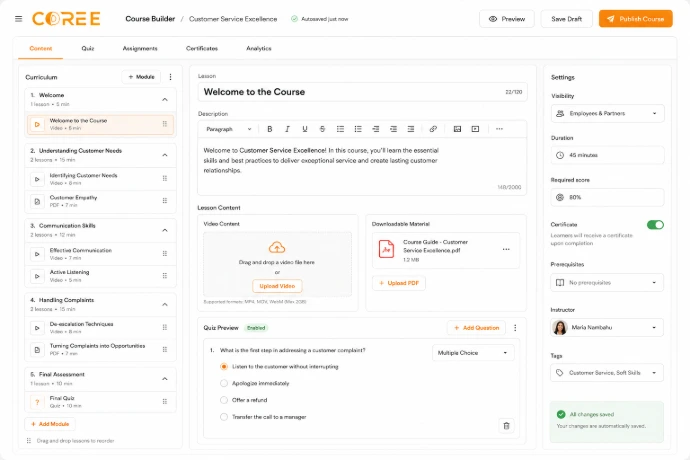Viewport: 690px width, 460px height.
Task: Click the Upload Video button
Action: point(277,286)
